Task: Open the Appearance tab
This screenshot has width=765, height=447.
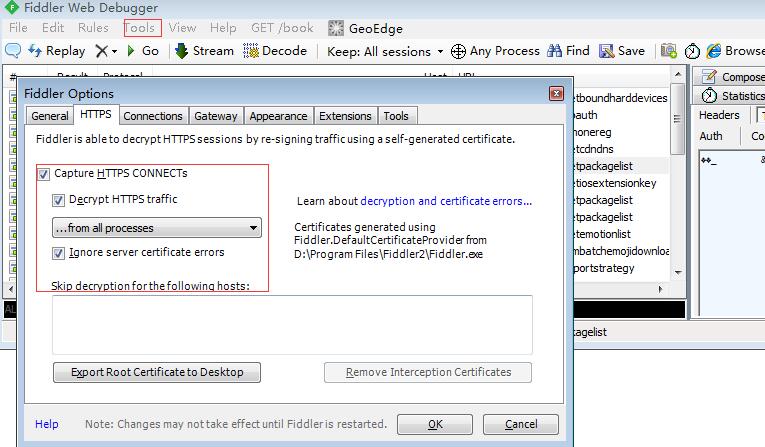Action: 279,116
